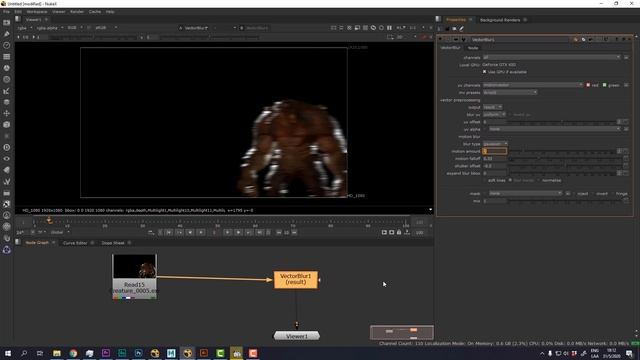640x360 pixels.
Task: Open the channels dropdown in VectorBlur properties
Action: click(551, 57)
